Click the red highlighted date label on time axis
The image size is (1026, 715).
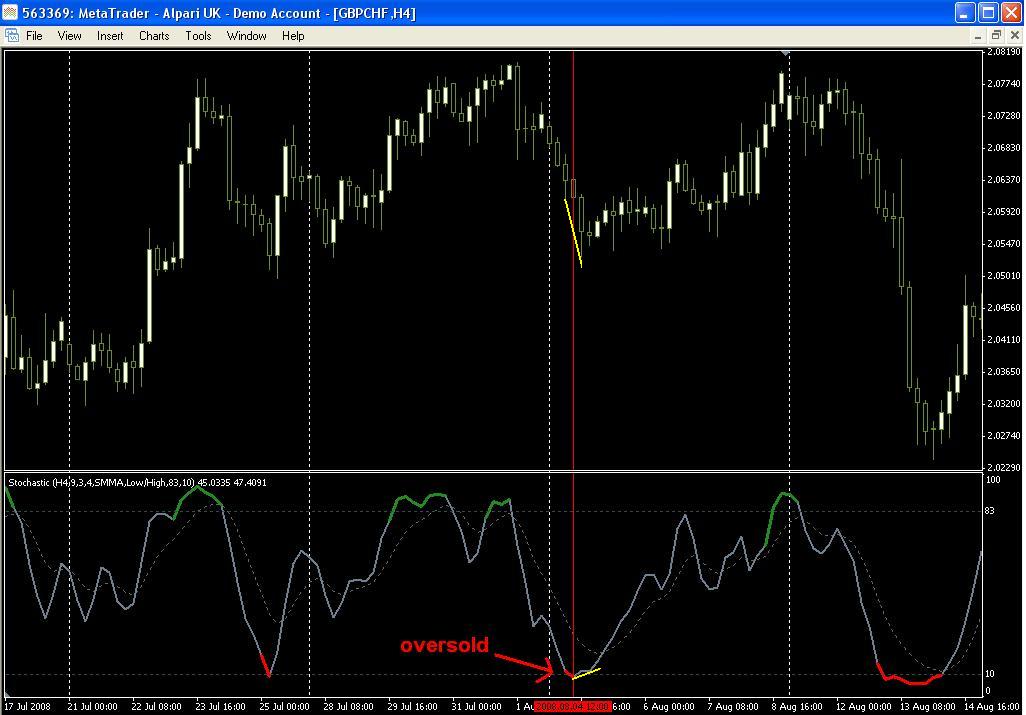572,706
